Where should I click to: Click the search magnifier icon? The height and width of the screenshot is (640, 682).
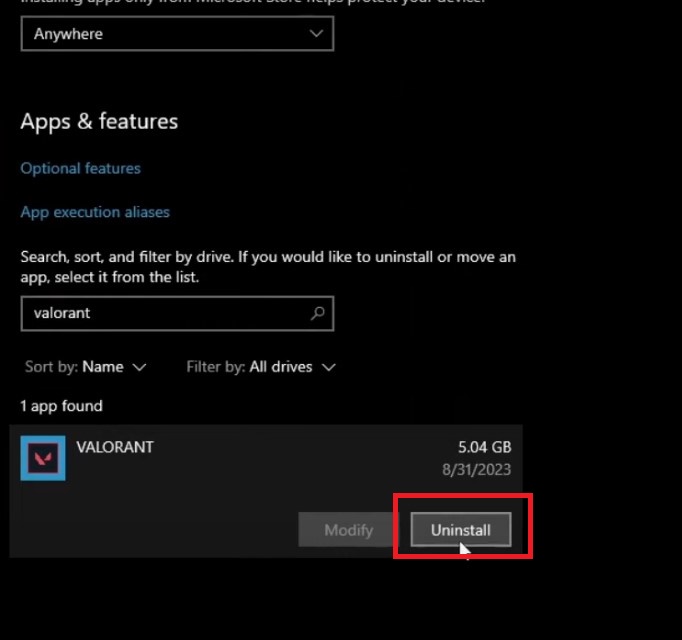pyautogui.click(x=318, y=313)
